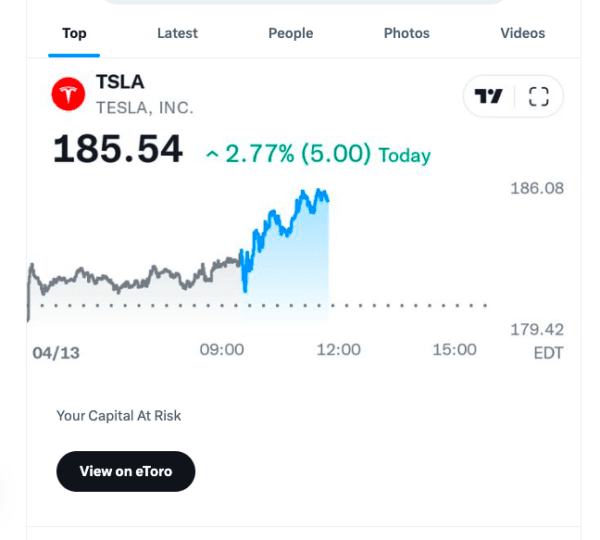Click the 185.54 stock price
The width and height of the screenshot is (600, 540).
(118, 150)
